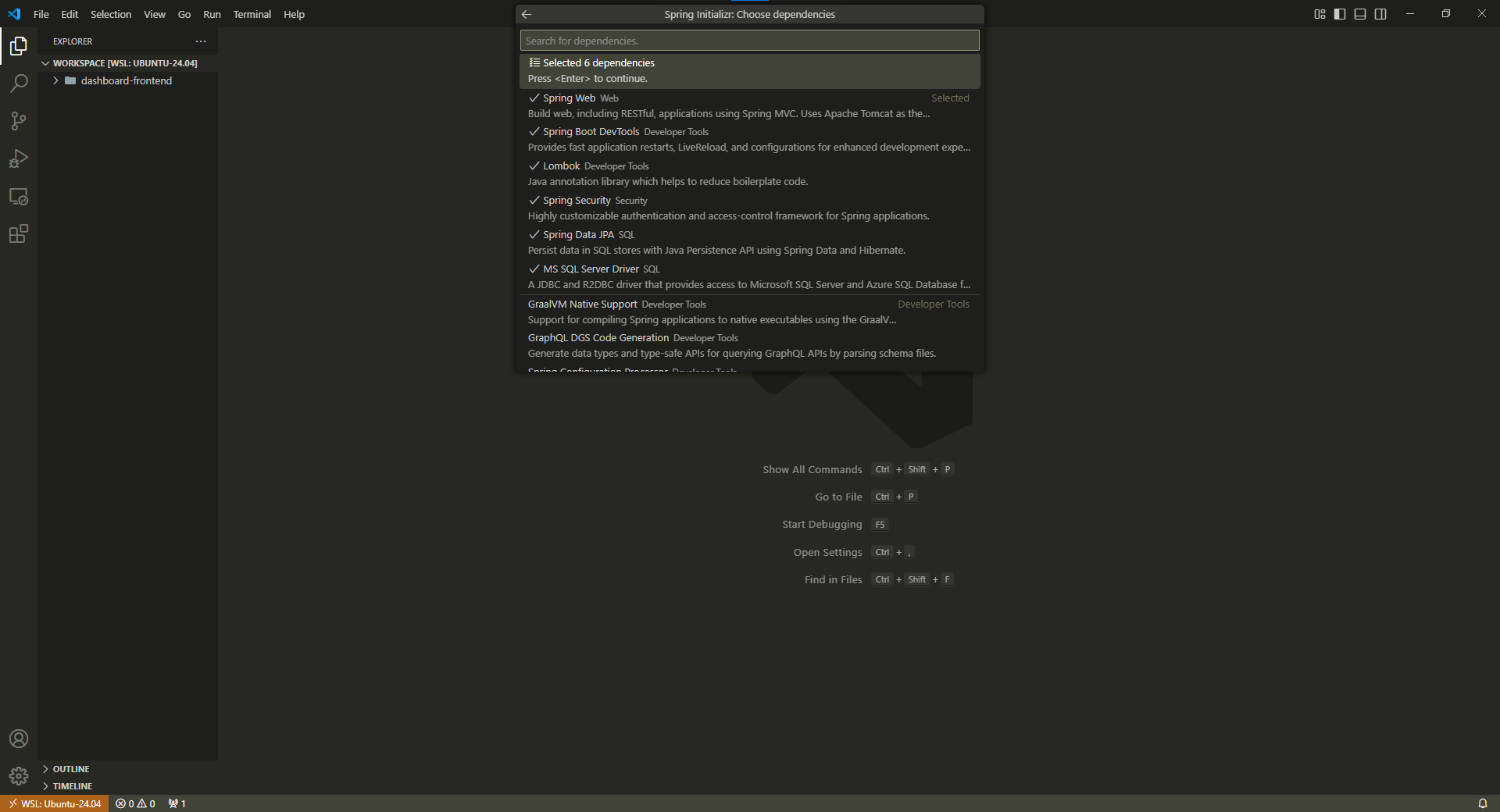
Task: Open the Source Control view icon
Action: click(19, 121)
